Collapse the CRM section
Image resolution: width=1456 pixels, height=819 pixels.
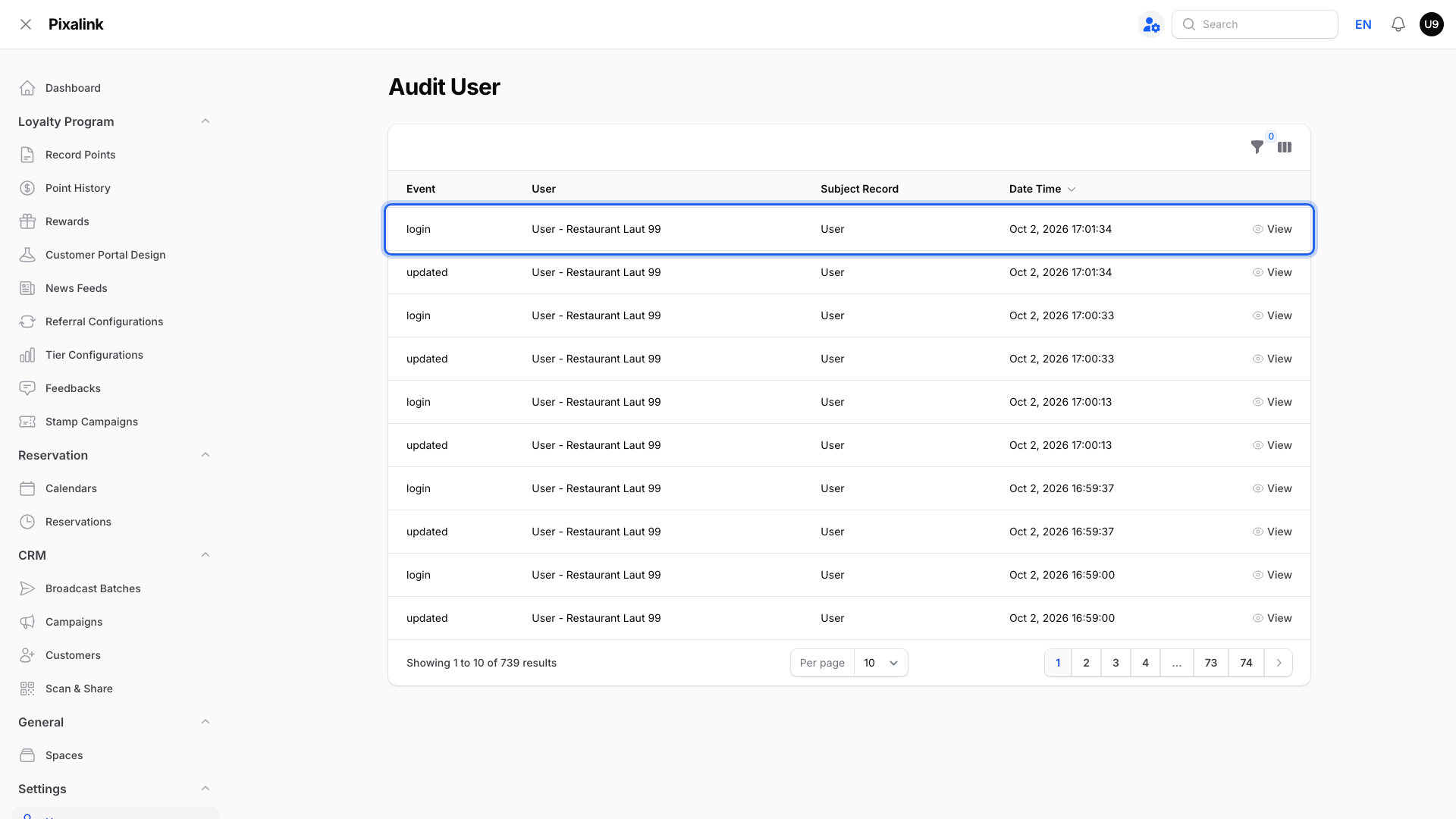coord(206,555)
